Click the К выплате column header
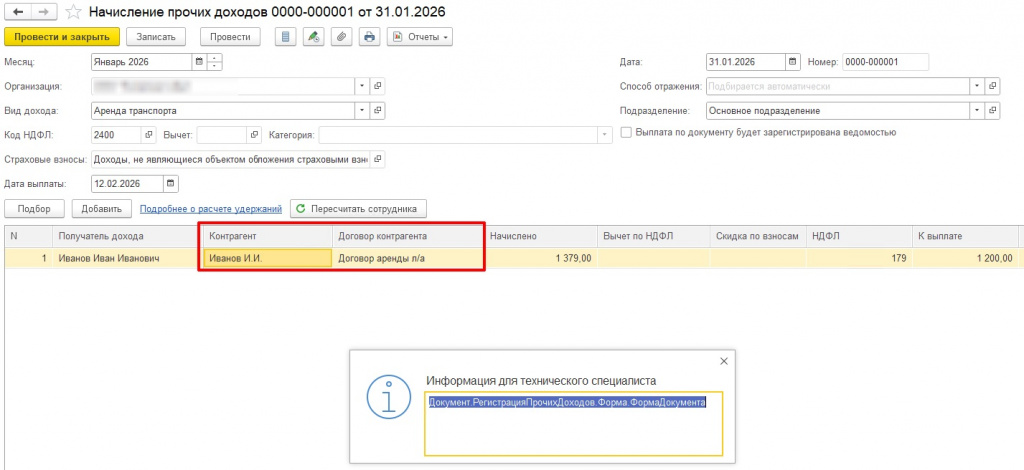This screenshot has height=470, width=1024. click(x=965, y=236)
